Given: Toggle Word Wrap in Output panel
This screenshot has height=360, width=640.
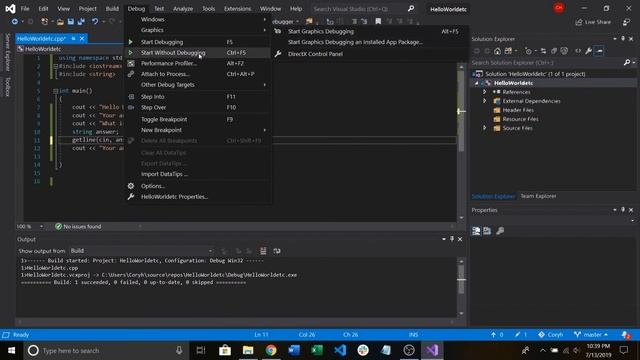Looking at the screenshot, I should tap(277, 251).
